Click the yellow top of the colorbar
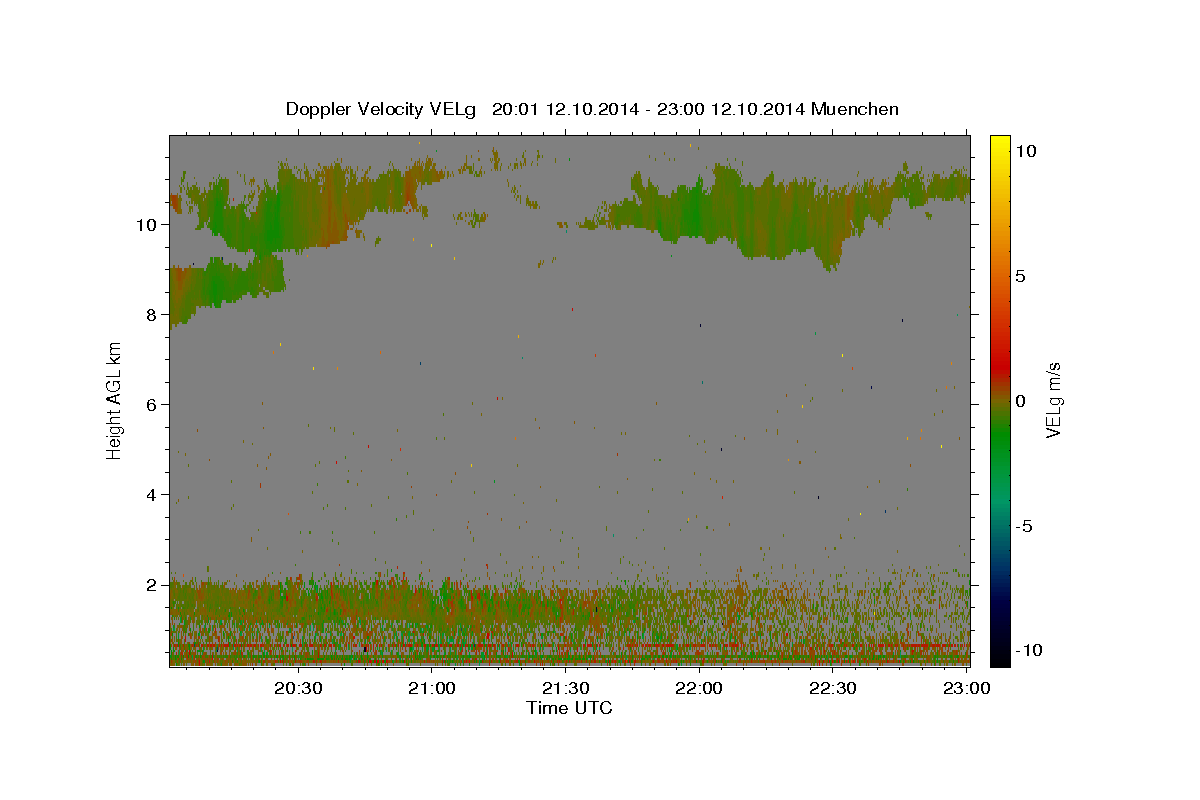Image resolution: width=1200 pixels, height=800 pixels. [x=1000, y=145]
